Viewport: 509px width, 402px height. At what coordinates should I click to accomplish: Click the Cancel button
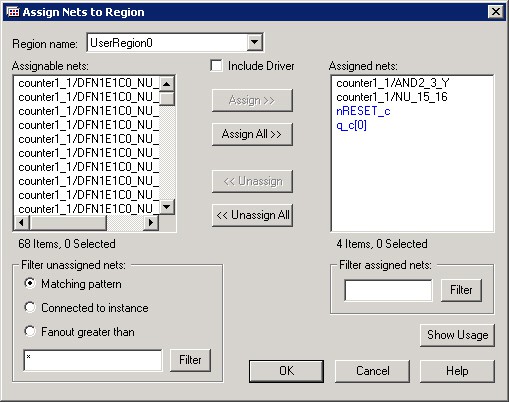coord(372,371)
